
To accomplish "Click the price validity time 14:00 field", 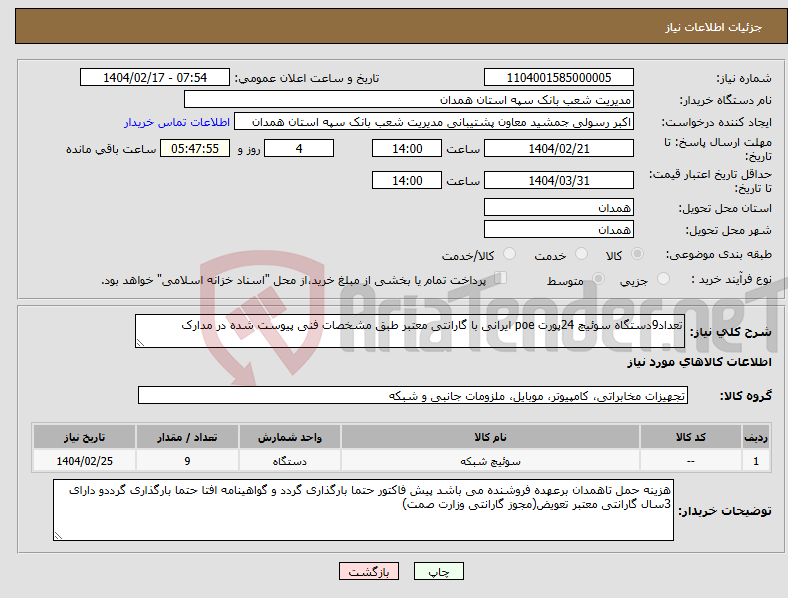I will point(407,180).
